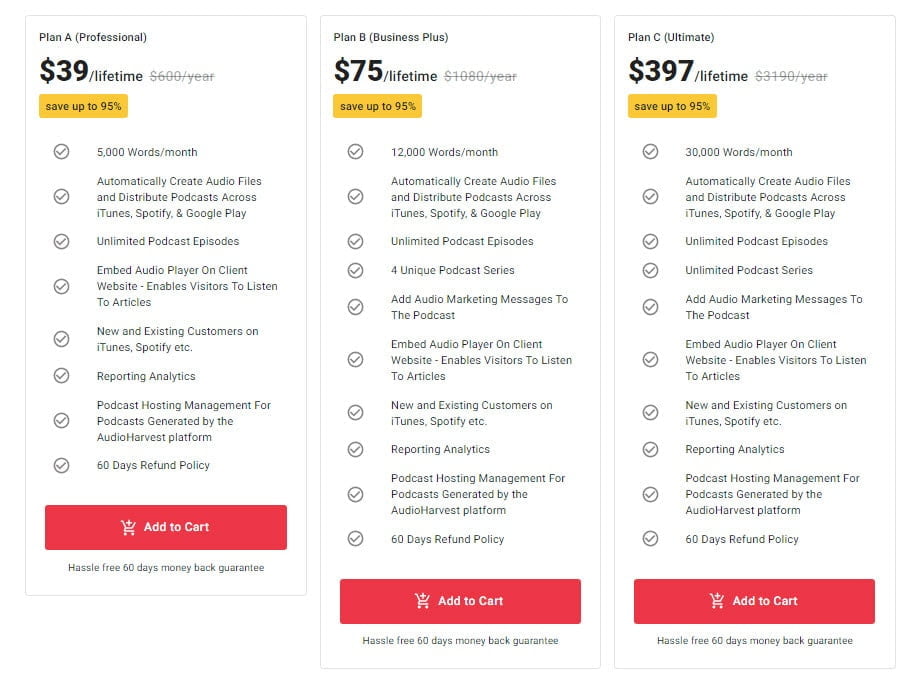The image size is (905, 681).
Task: Add Plan A Professional to cart
Action: [x=166, y=527]
